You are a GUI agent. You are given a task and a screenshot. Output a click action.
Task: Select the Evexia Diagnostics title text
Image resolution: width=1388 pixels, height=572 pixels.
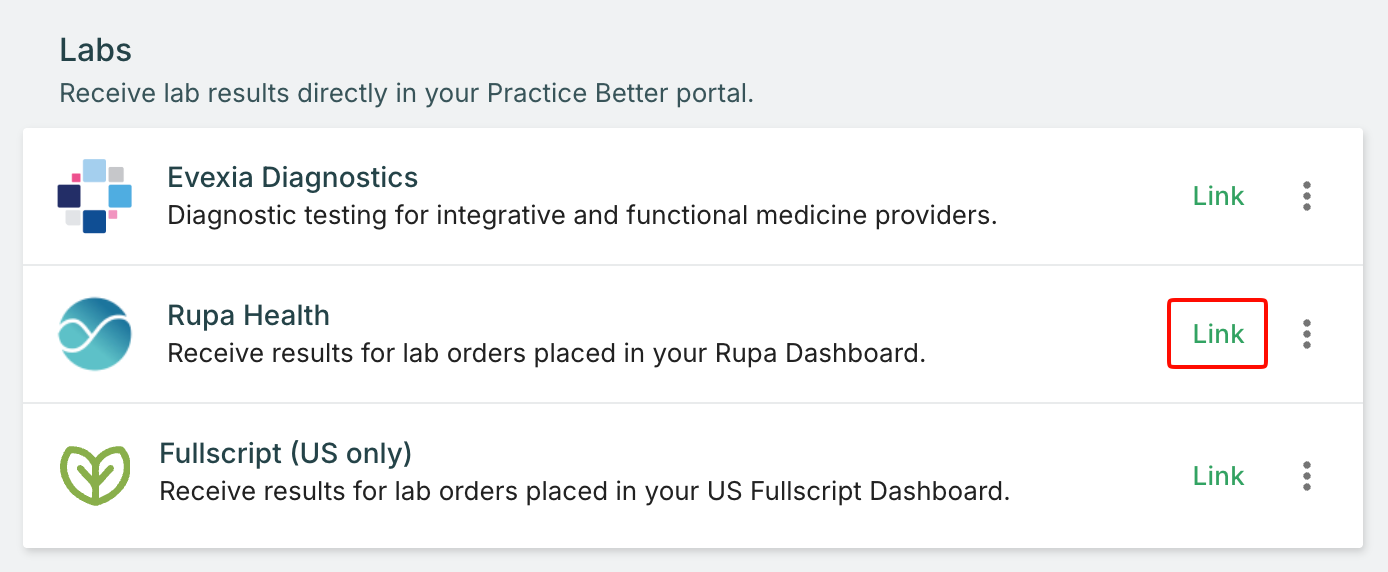tap(293, 178)
